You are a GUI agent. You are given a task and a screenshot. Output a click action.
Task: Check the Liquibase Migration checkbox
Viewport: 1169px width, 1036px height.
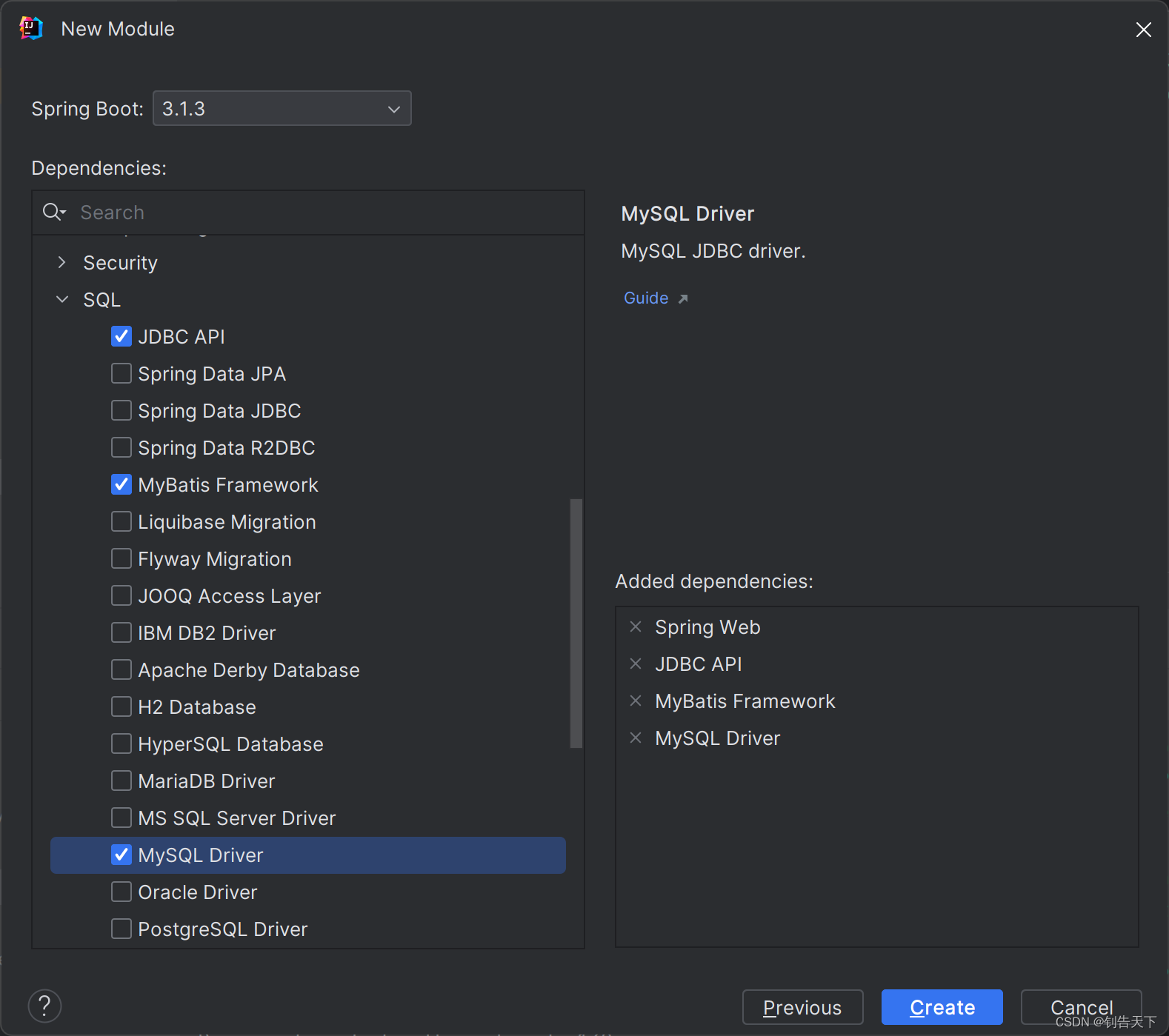121,521
